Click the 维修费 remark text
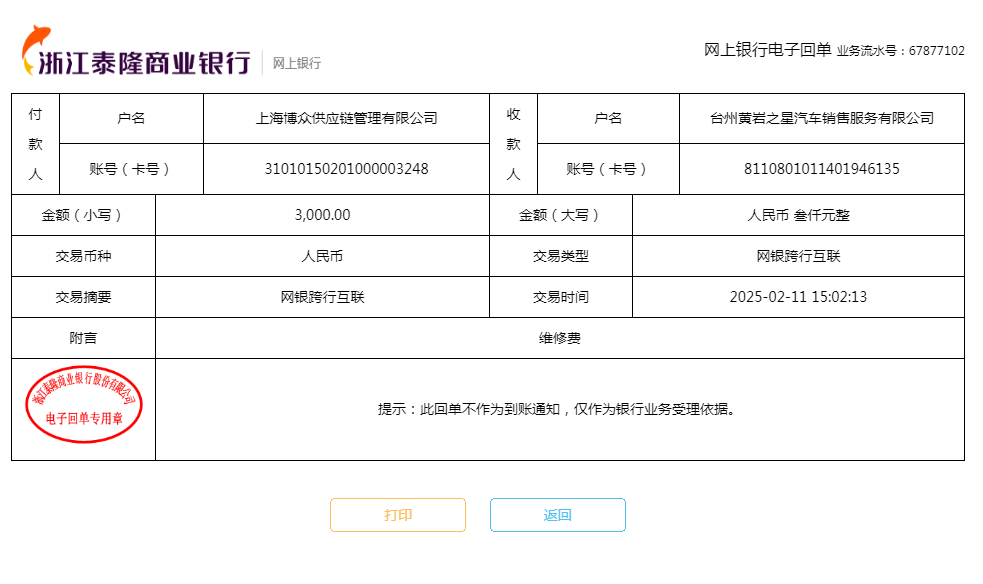This screenshot has width=983, height=584. pyautogui.click(x=559, y=338)
